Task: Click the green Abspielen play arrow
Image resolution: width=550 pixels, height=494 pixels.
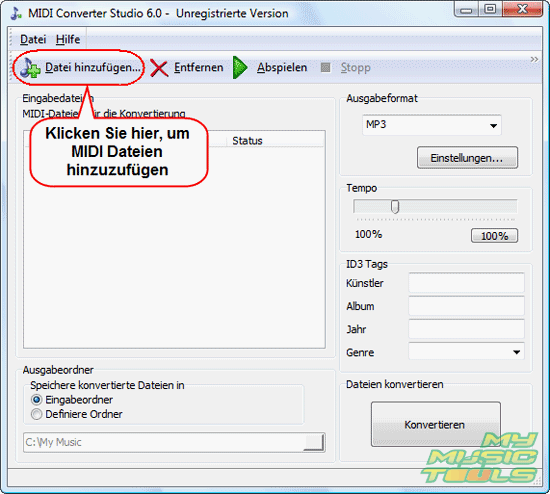Action: (x=240, y=67)
